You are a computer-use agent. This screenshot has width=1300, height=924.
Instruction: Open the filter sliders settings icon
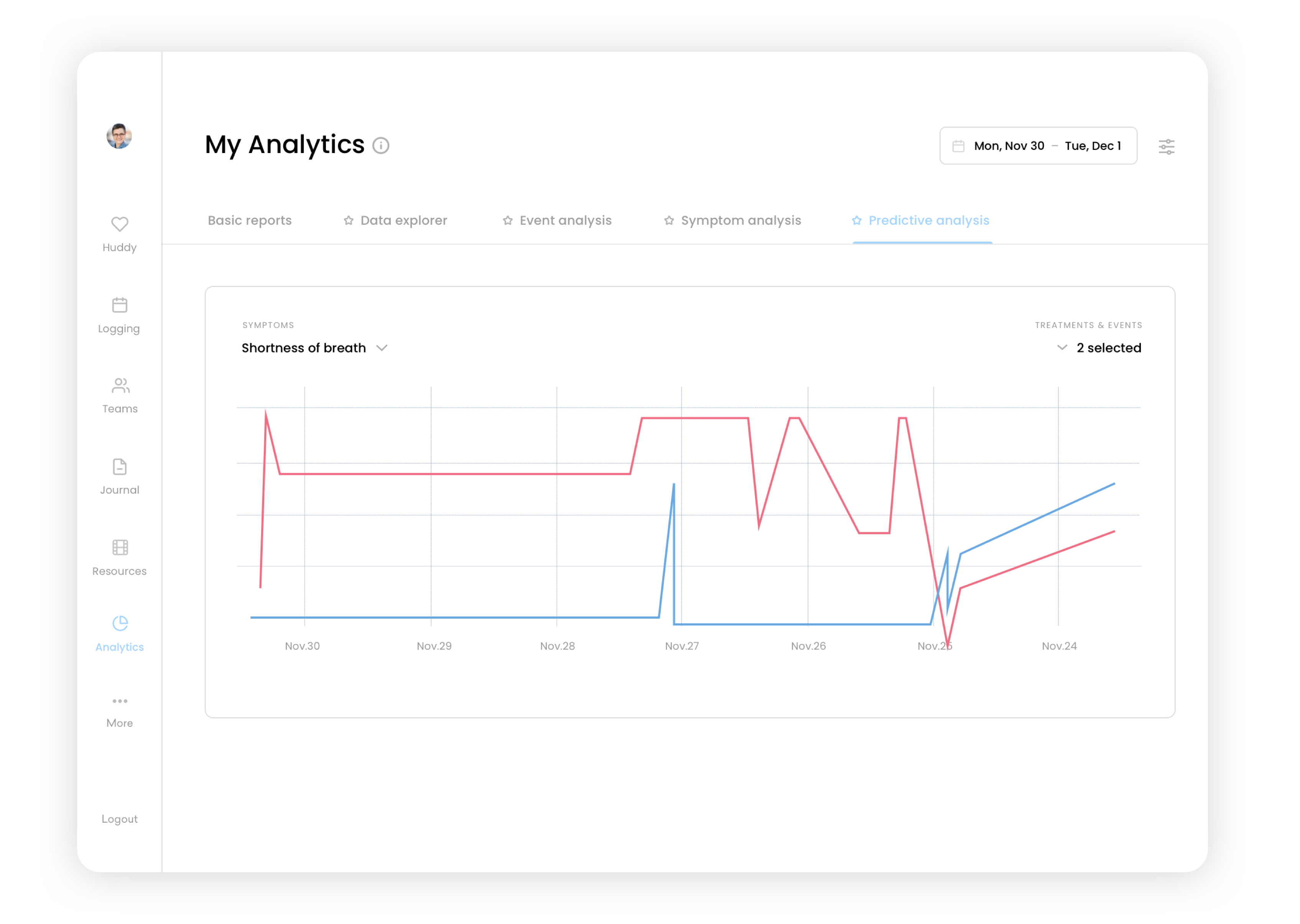click(1167, 147)
